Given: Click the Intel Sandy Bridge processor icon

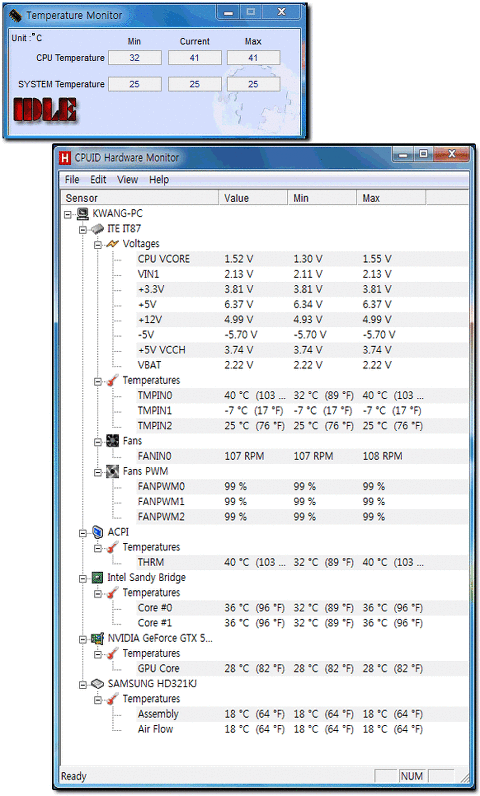Looking at the screenshot, I should click(x=97, y=578).
